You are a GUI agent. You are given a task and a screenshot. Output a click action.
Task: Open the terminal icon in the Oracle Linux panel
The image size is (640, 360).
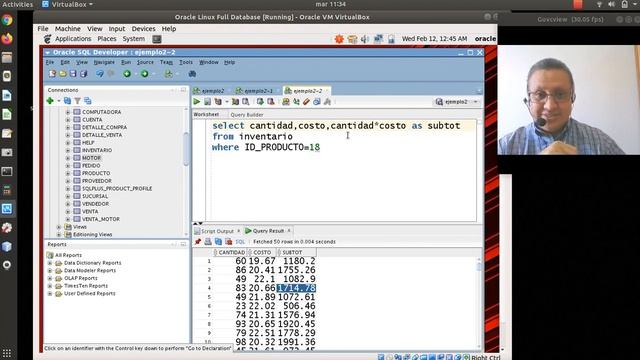(x=157, y=39)
